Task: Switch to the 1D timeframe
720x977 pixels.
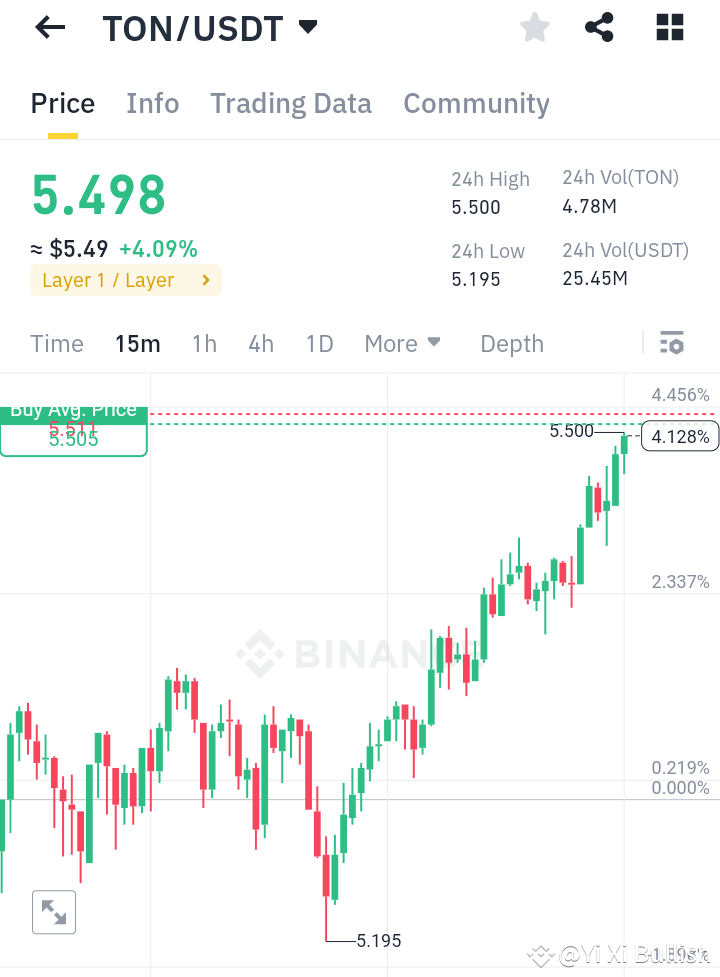Action: (319, 343)
